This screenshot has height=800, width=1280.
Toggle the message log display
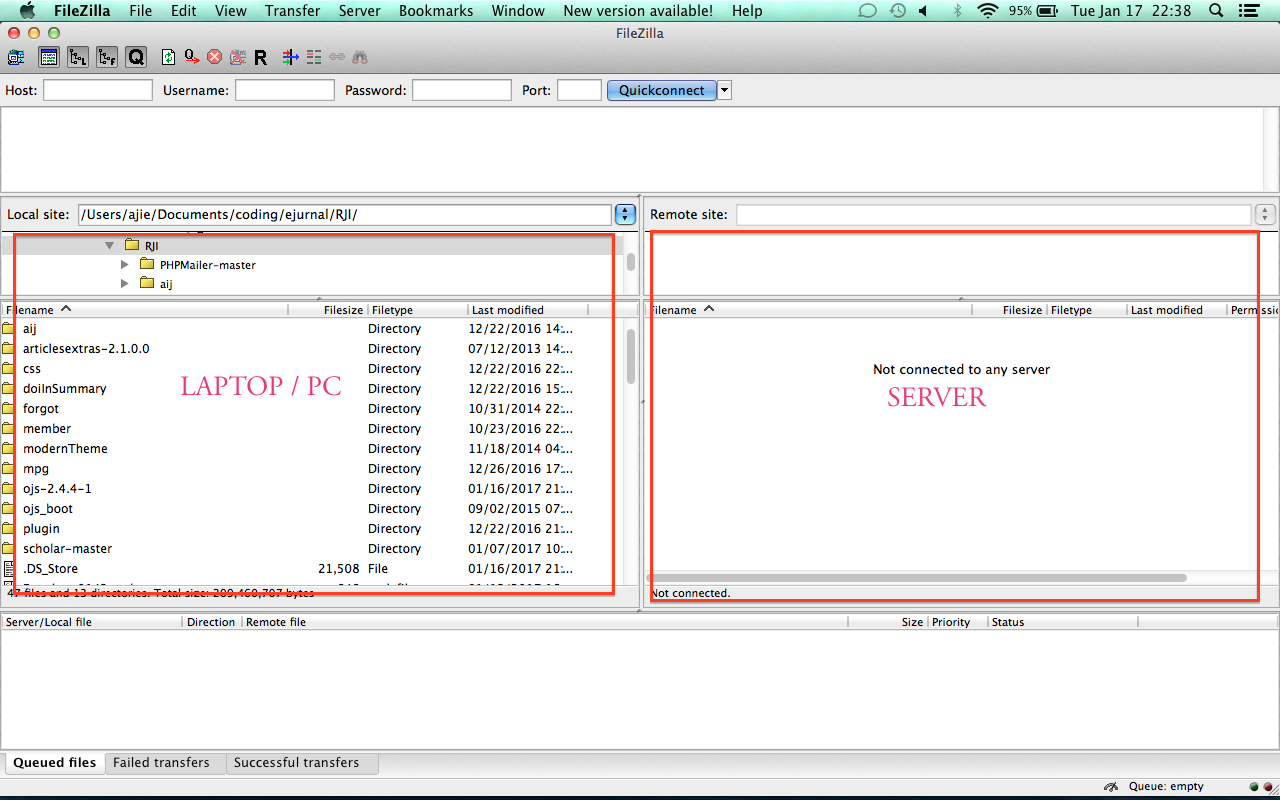49,57
